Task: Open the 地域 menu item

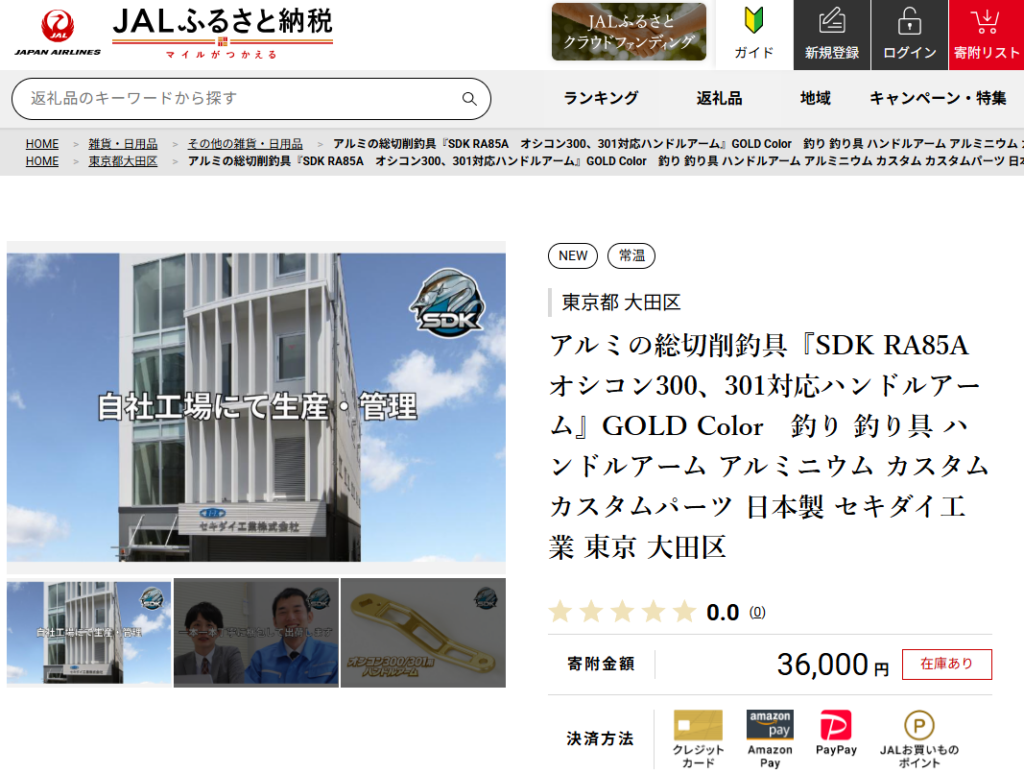Action: [815, 98]
